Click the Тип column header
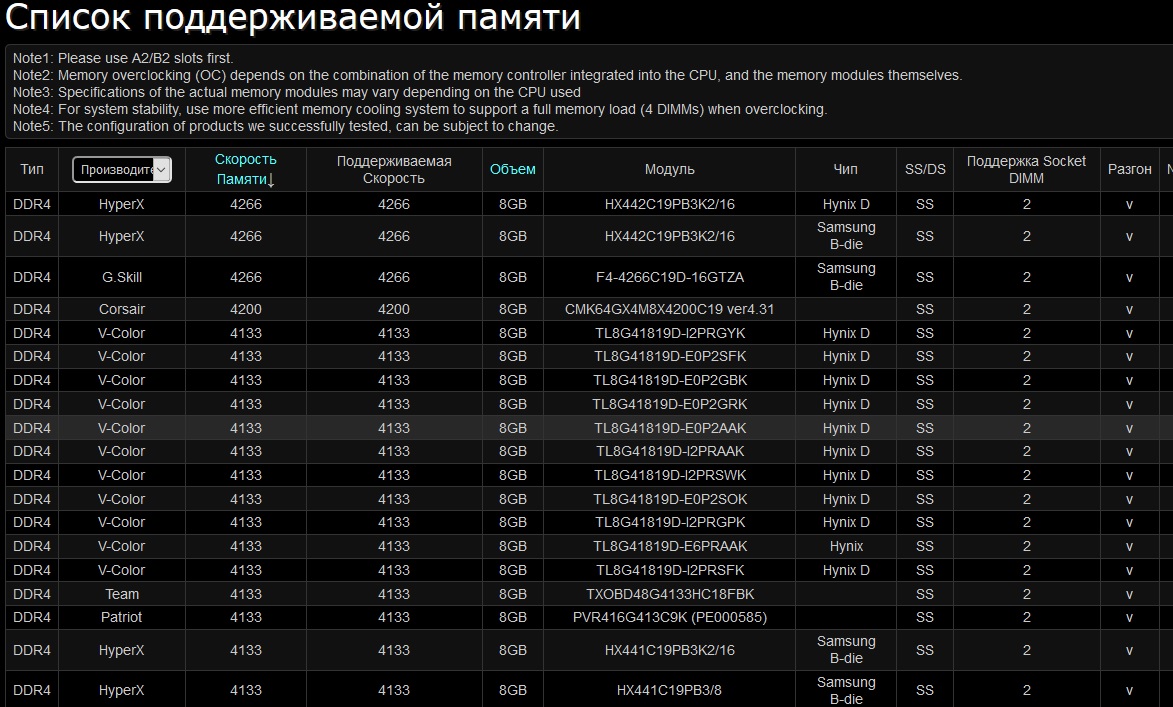This screenshot has height=707, width=1173. tap(32, 169)
